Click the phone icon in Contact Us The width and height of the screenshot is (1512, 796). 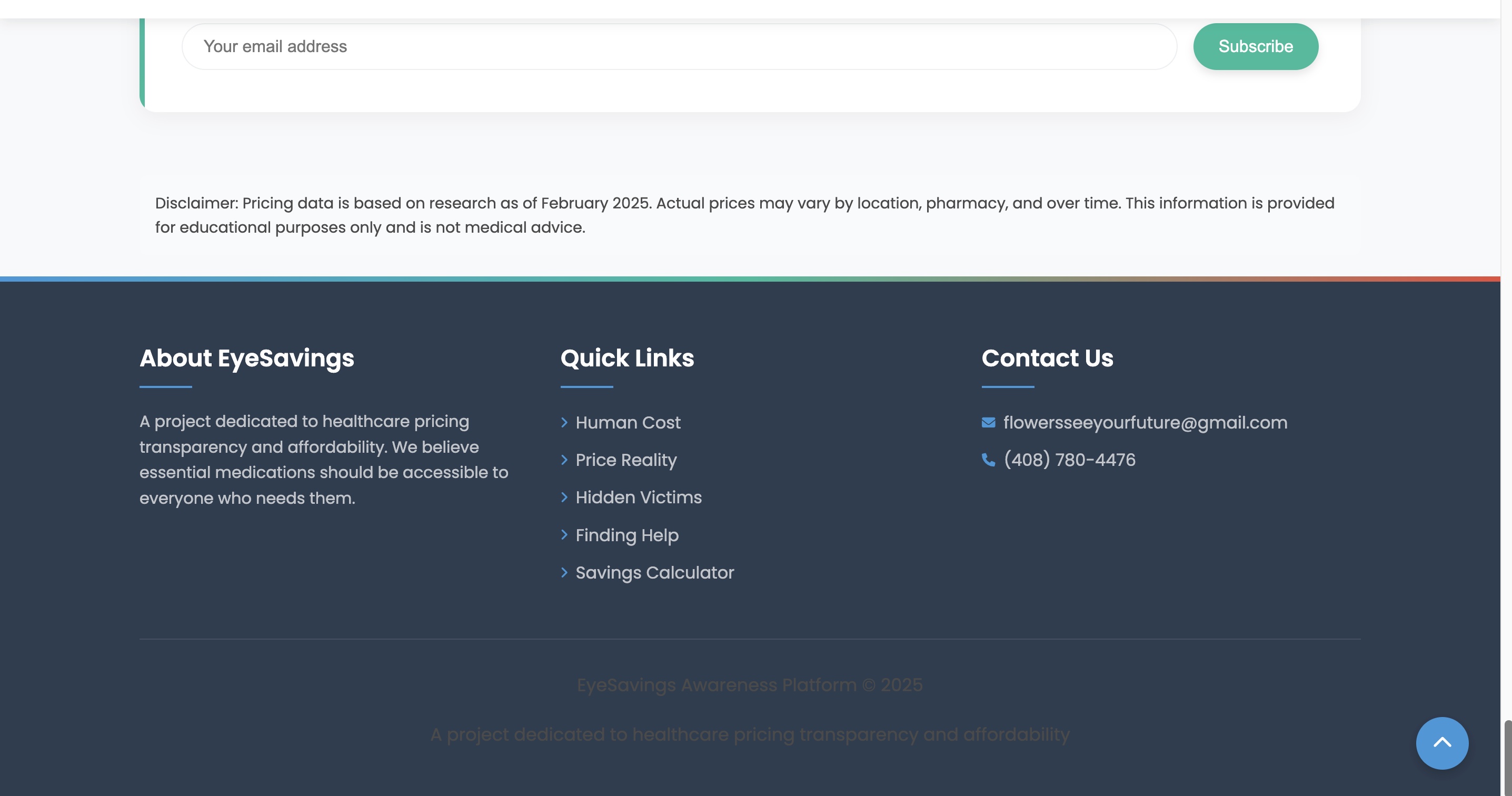pyautogui.click(x=989, y=460)
